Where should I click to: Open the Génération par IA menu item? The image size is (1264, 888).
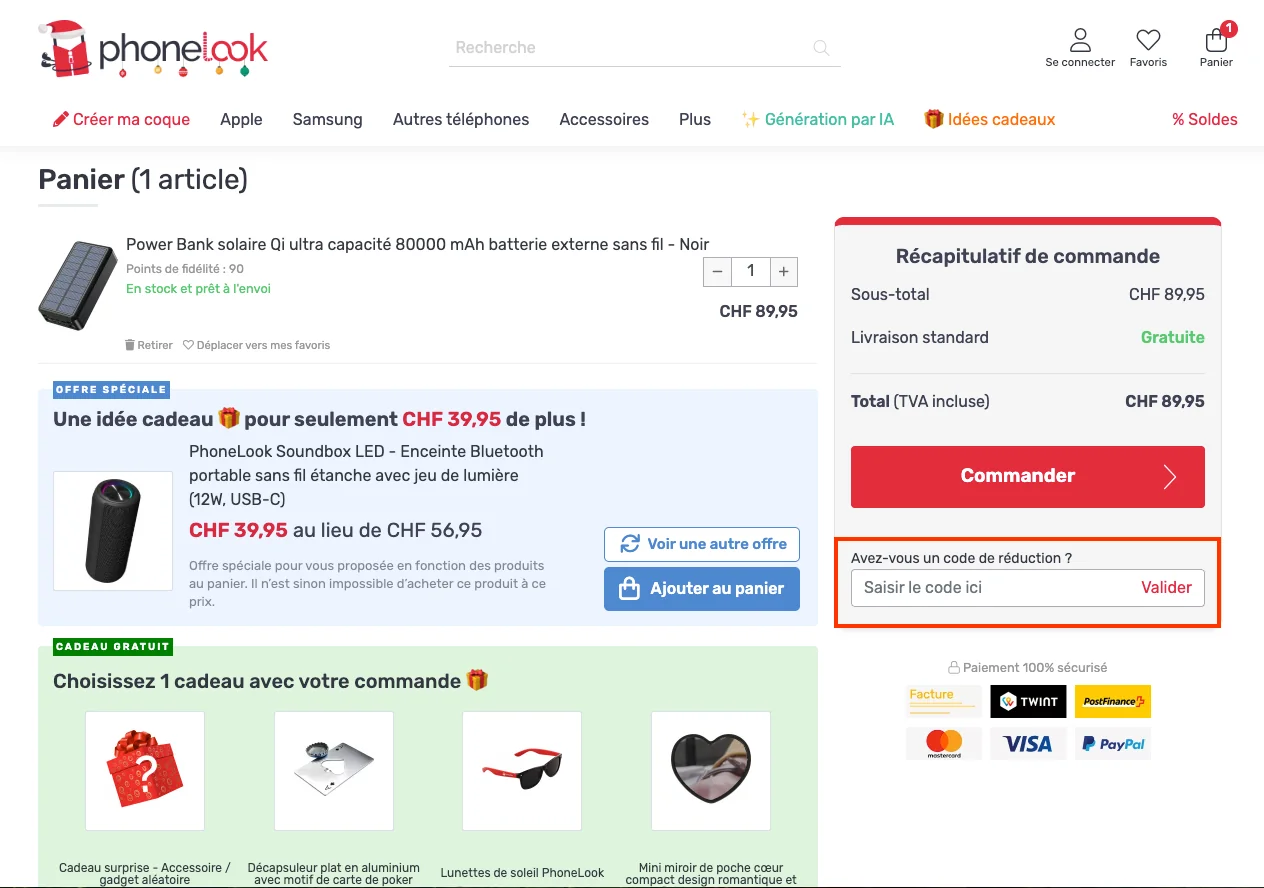click(818, 119)
